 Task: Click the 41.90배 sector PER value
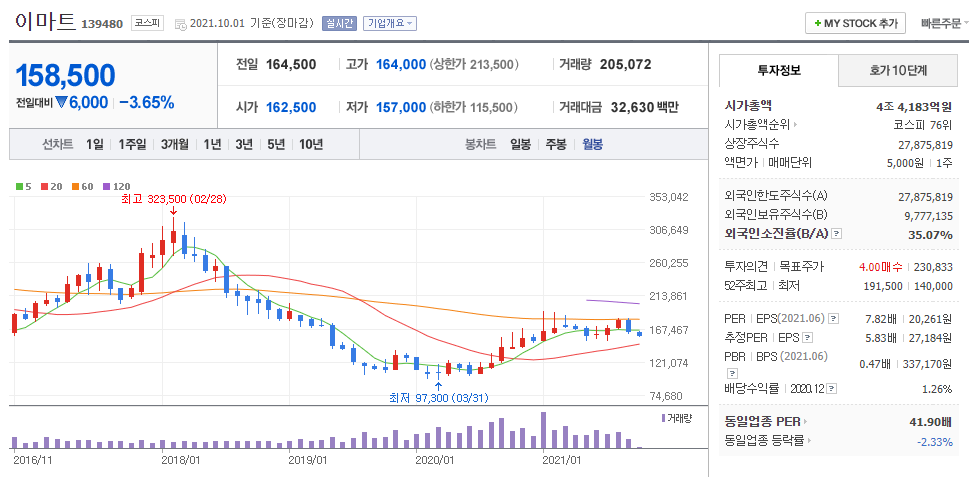coord(931,422)
